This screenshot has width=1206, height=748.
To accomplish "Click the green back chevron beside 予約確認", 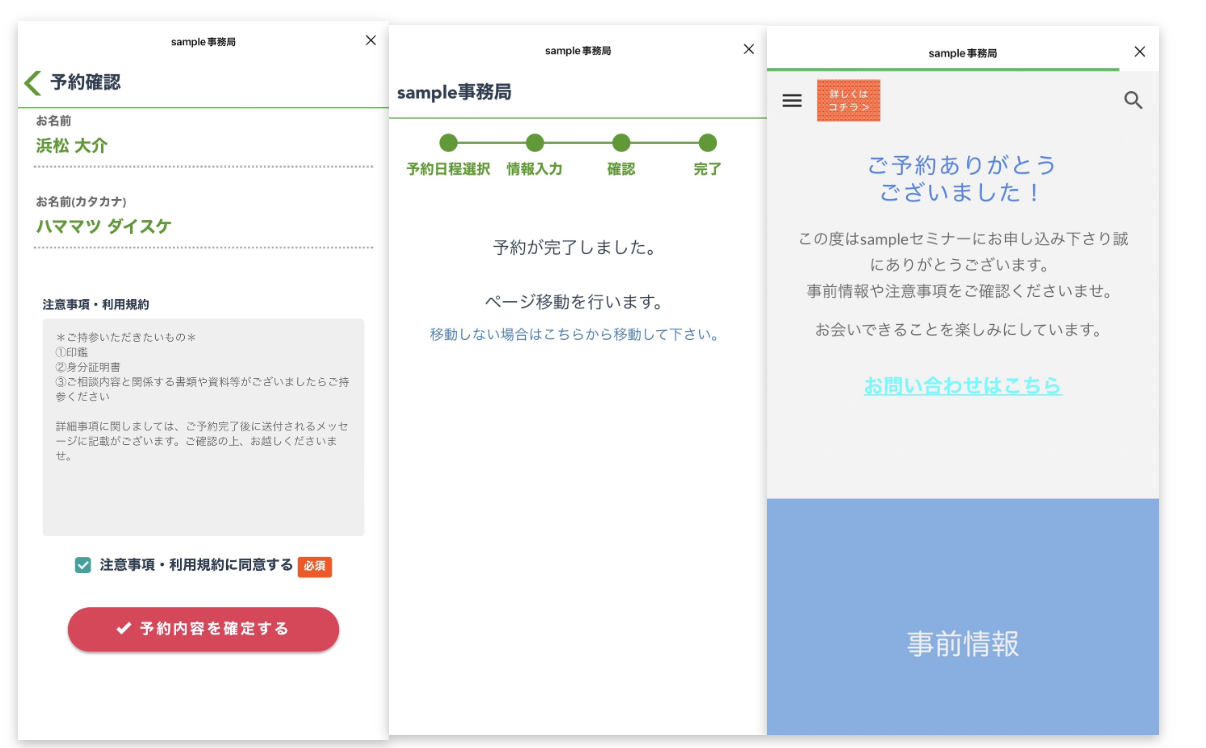I will tap(33, 82).
